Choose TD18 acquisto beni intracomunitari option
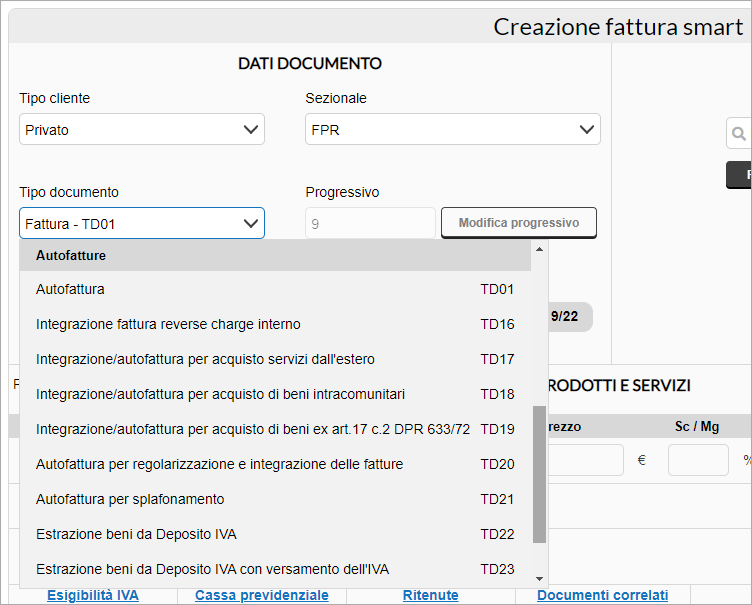 coord(275,394)
